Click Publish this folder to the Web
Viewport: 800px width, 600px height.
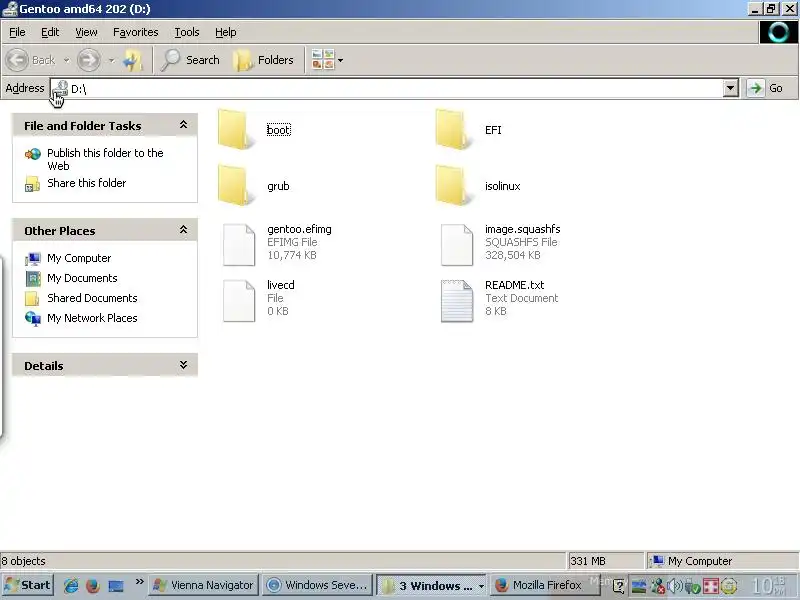click(105, 159)
